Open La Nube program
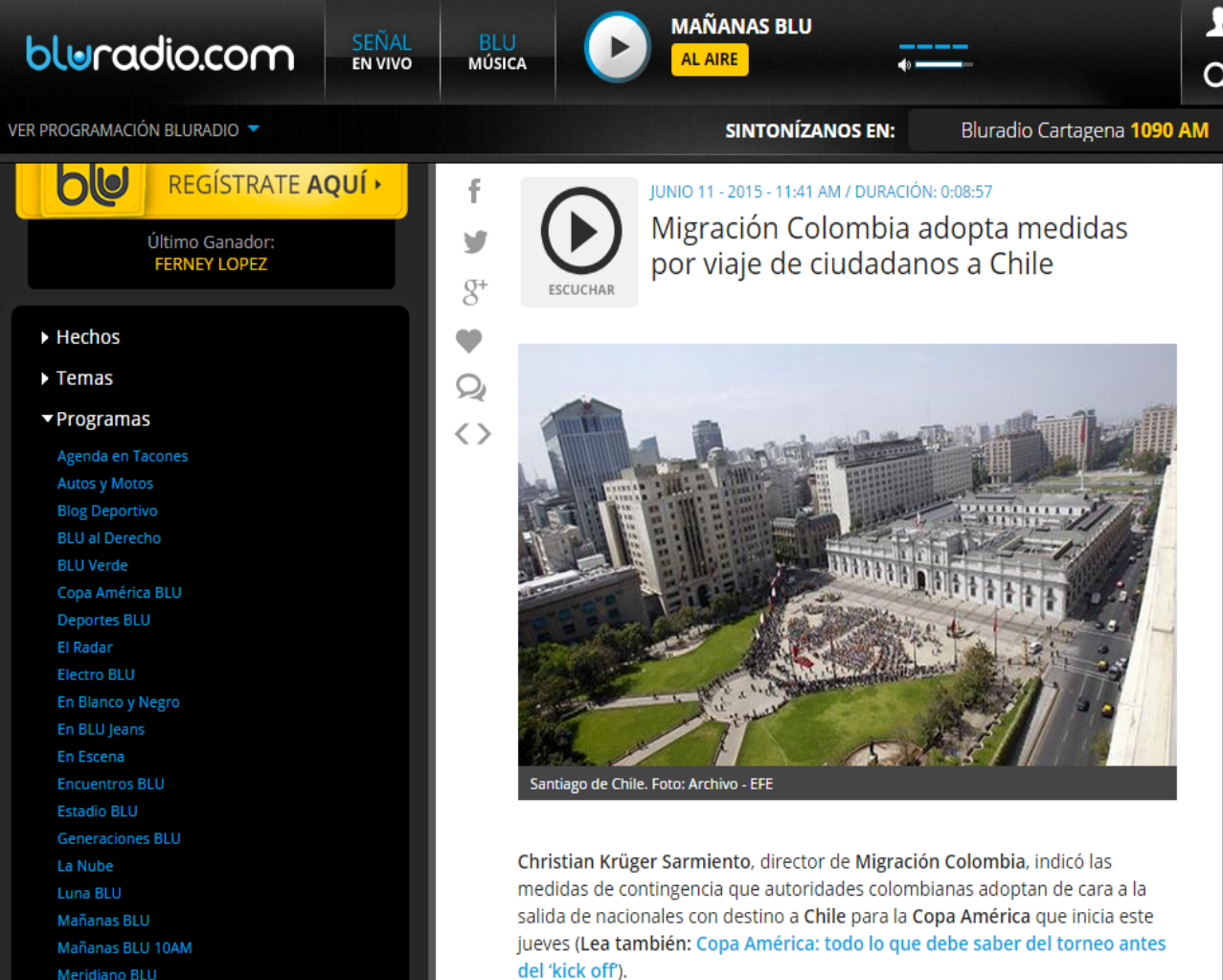This screenshot has height=980, width=1223. click(85, 866)
